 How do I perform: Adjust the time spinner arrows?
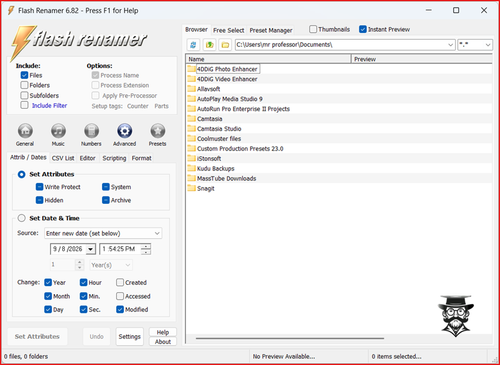click(x=146, y=249)
